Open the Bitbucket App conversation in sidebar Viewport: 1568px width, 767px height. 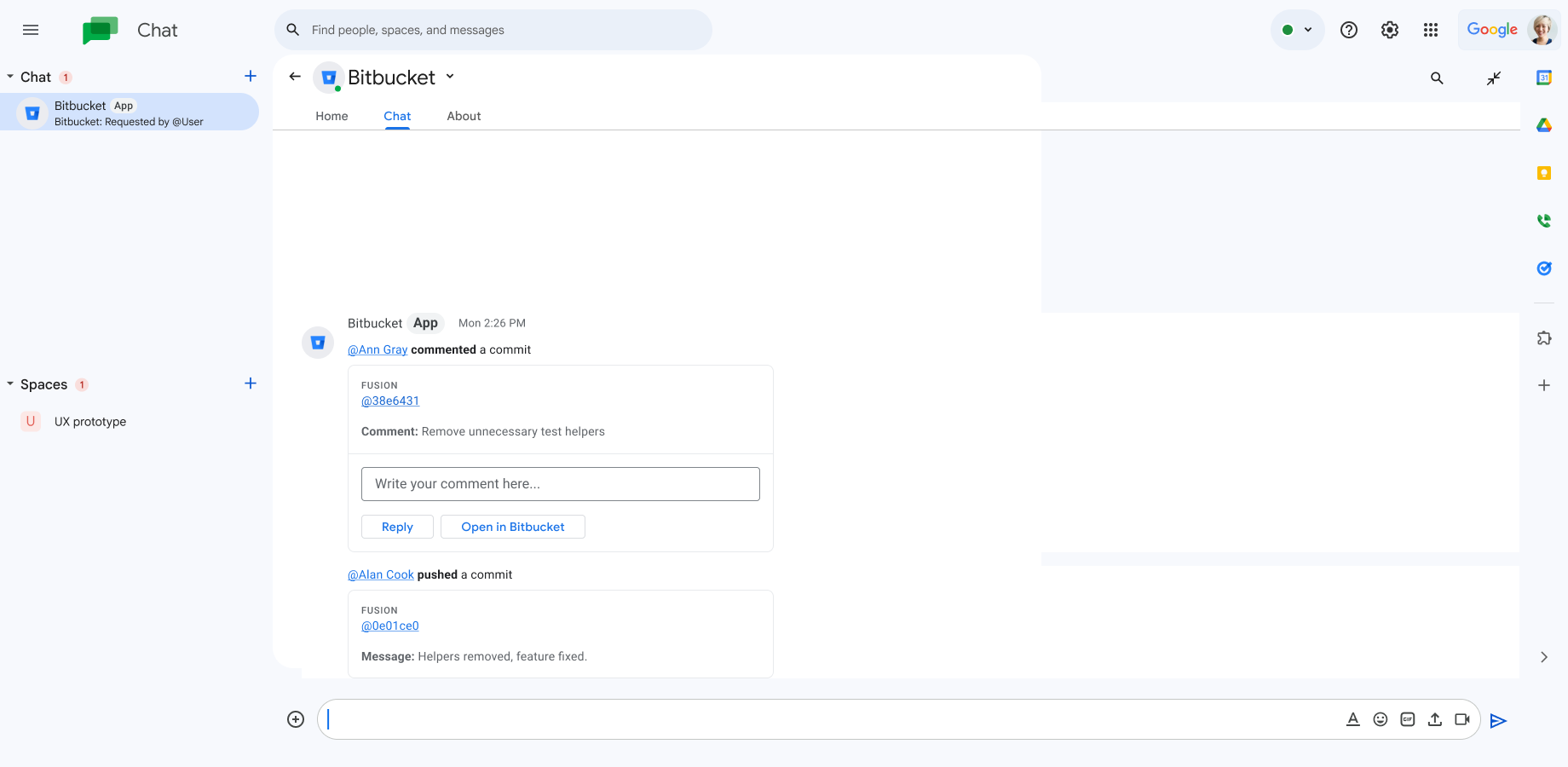coord(130,112)
